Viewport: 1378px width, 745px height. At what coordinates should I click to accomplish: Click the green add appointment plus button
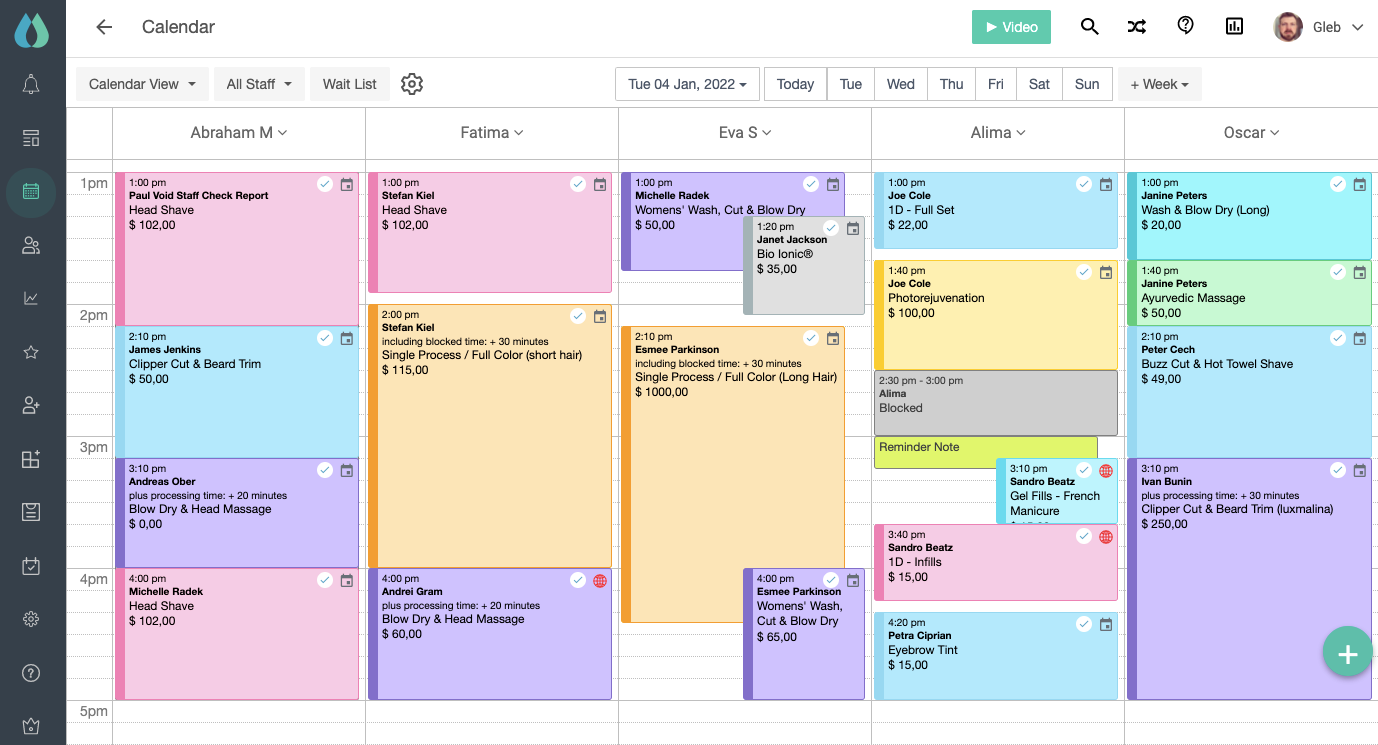coord(1347,654)
